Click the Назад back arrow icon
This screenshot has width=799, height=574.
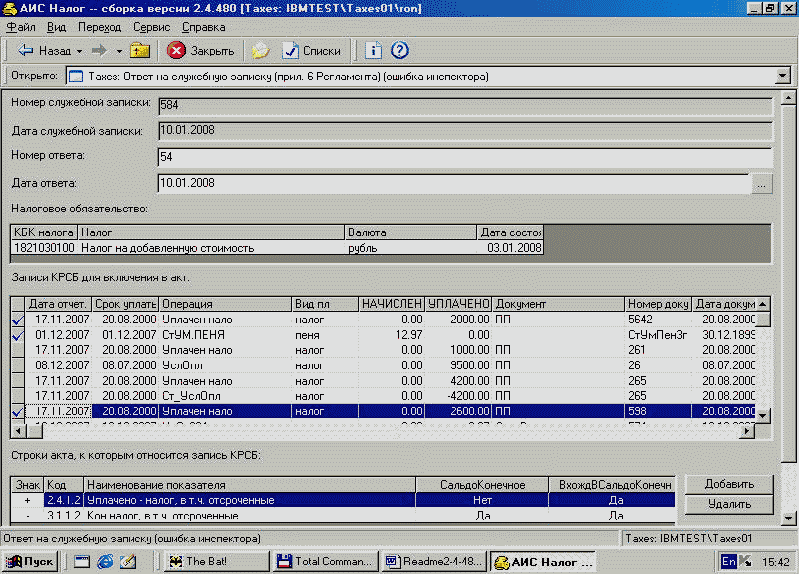point(25,50)
